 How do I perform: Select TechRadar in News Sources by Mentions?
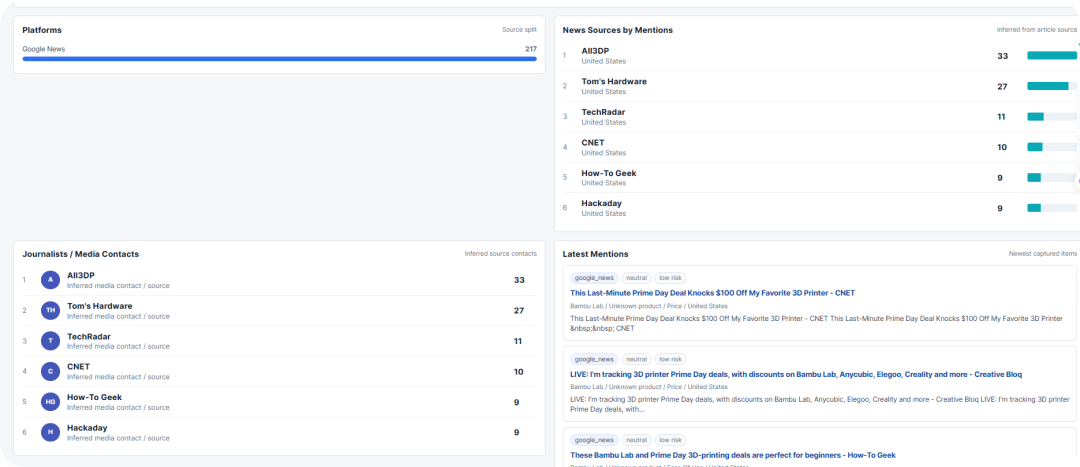pos(603,112)
